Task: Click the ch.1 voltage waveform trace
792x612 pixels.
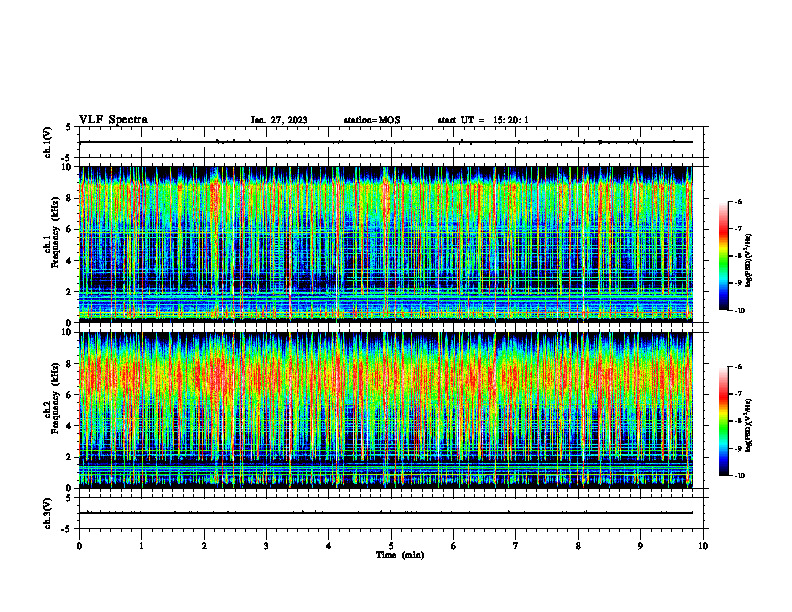Action: pos(385,142)
